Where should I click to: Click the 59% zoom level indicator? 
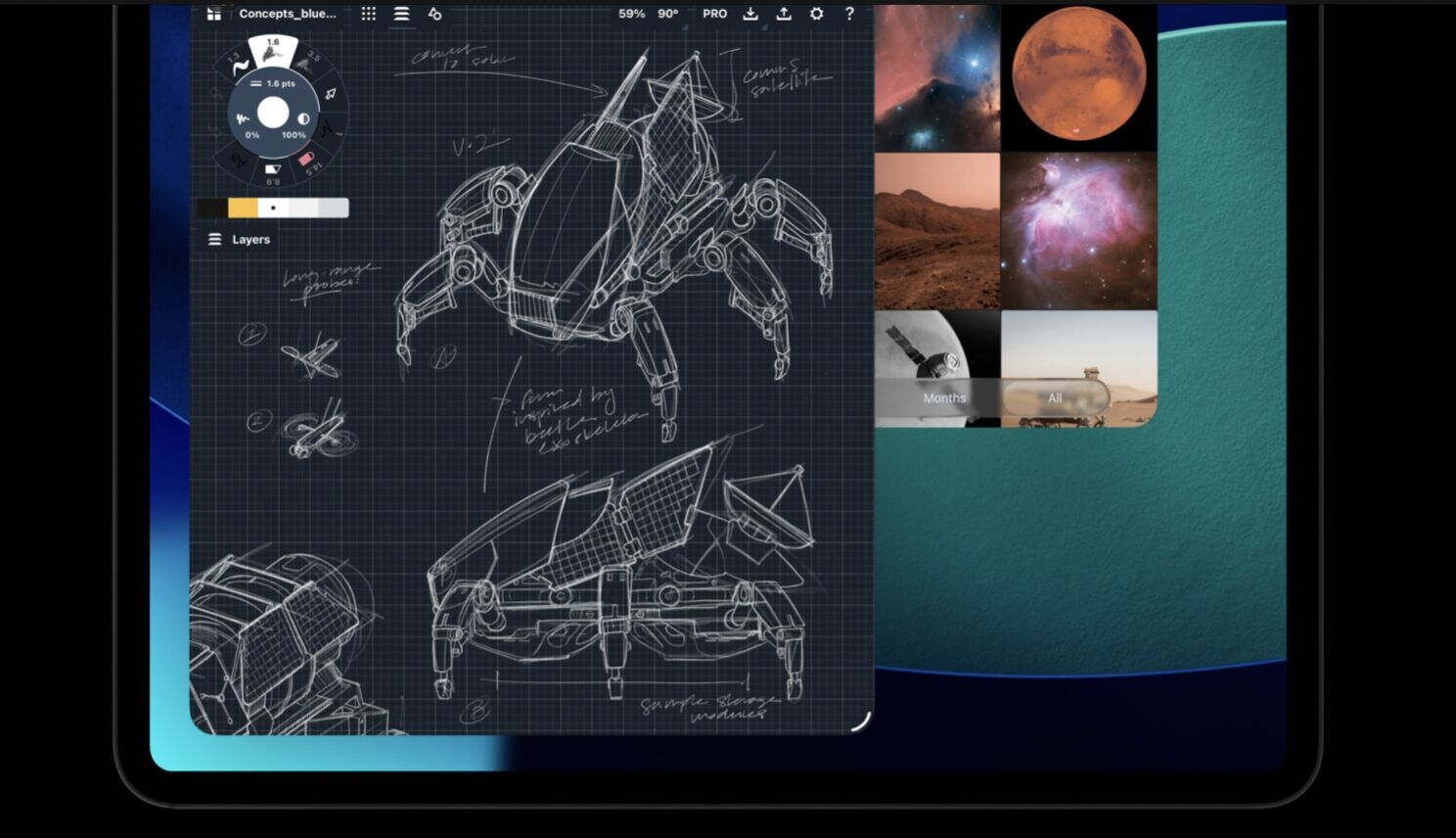[631, 14]
